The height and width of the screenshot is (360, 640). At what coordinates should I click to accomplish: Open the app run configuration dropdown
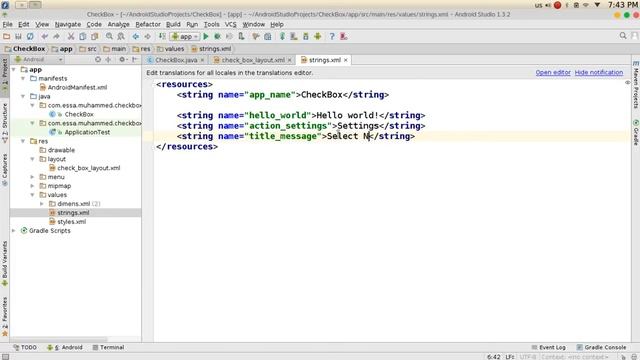[x=185, y=36]
